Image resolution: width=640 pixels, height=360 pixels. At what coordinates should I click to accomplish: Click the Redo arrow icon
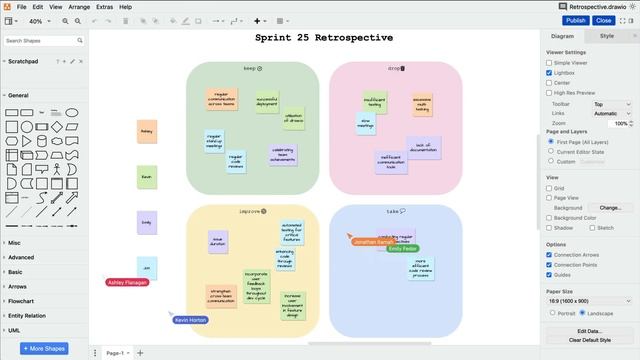[x=108, y=21]
